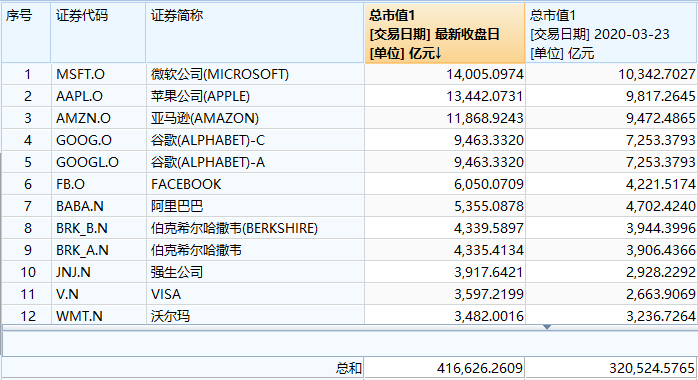Click the VISA latest market value 3,597.2199
This screenshot has width=698, height=380.
488,294
